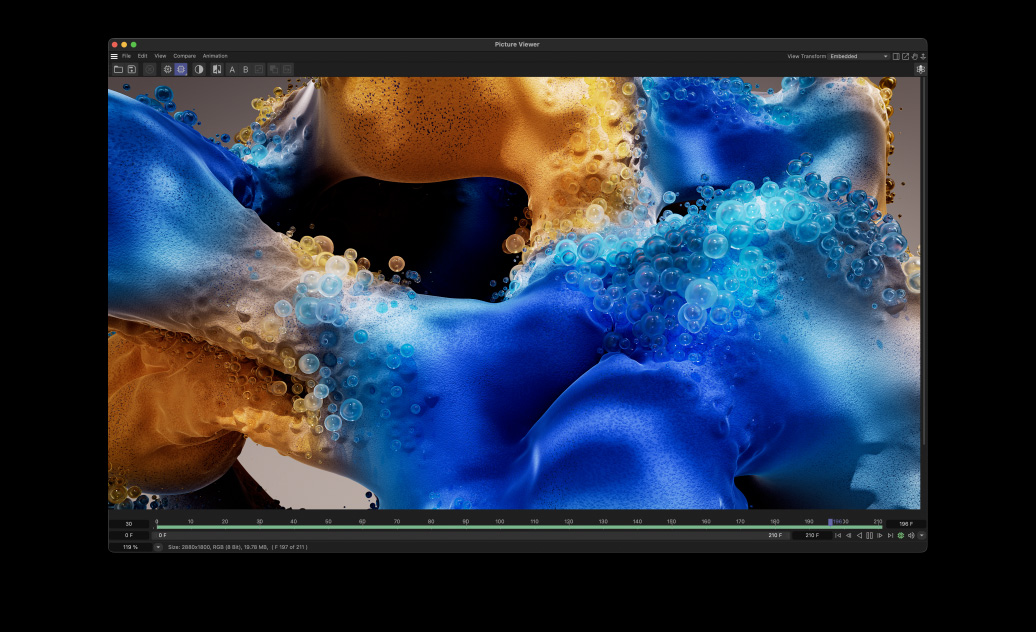The width and height of the screenshot is (1036, 632).
Task: Open the Compare menu
Action: pyautogui.click(x=184, y=56)
